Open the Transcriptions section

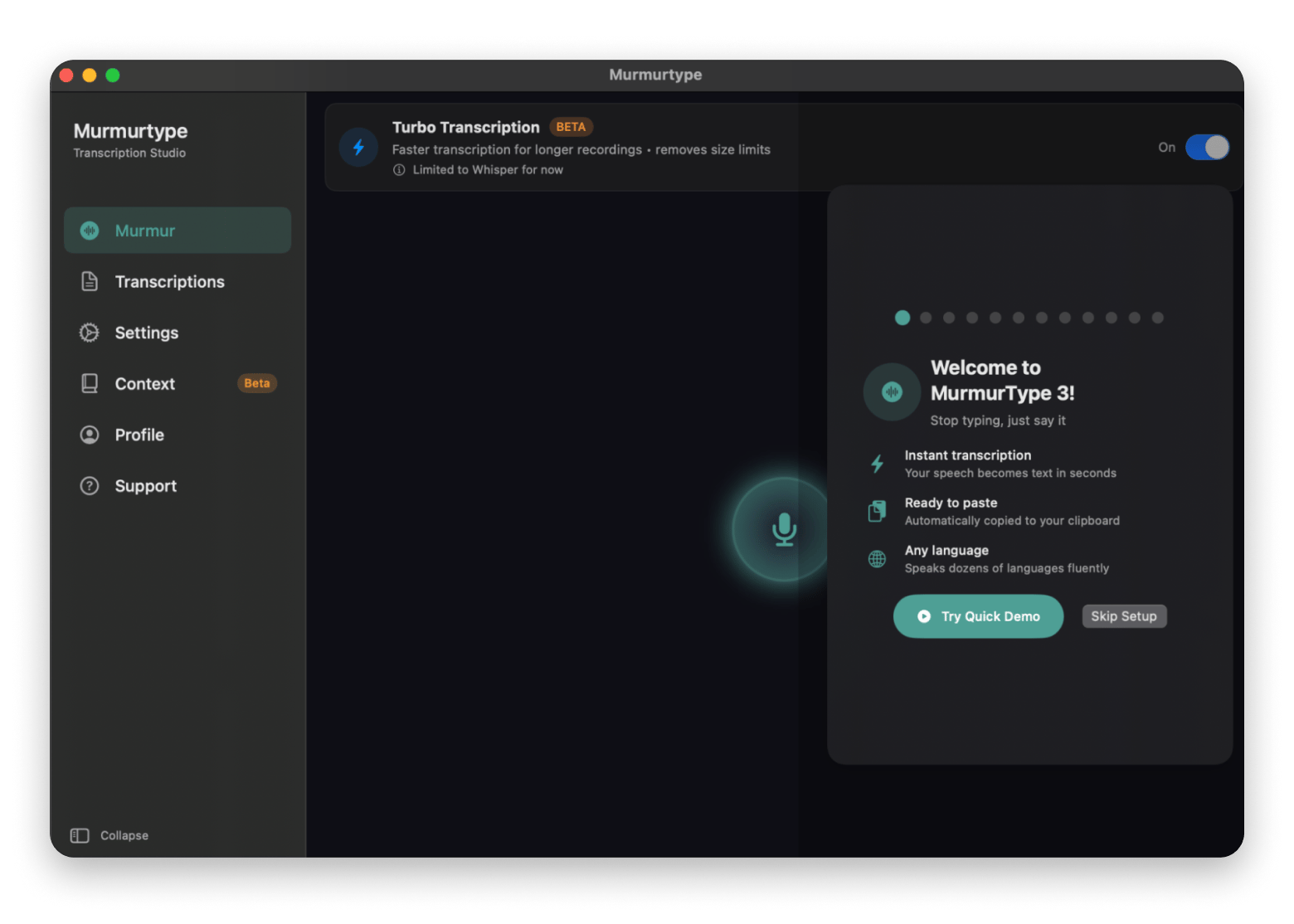[178, 282]
